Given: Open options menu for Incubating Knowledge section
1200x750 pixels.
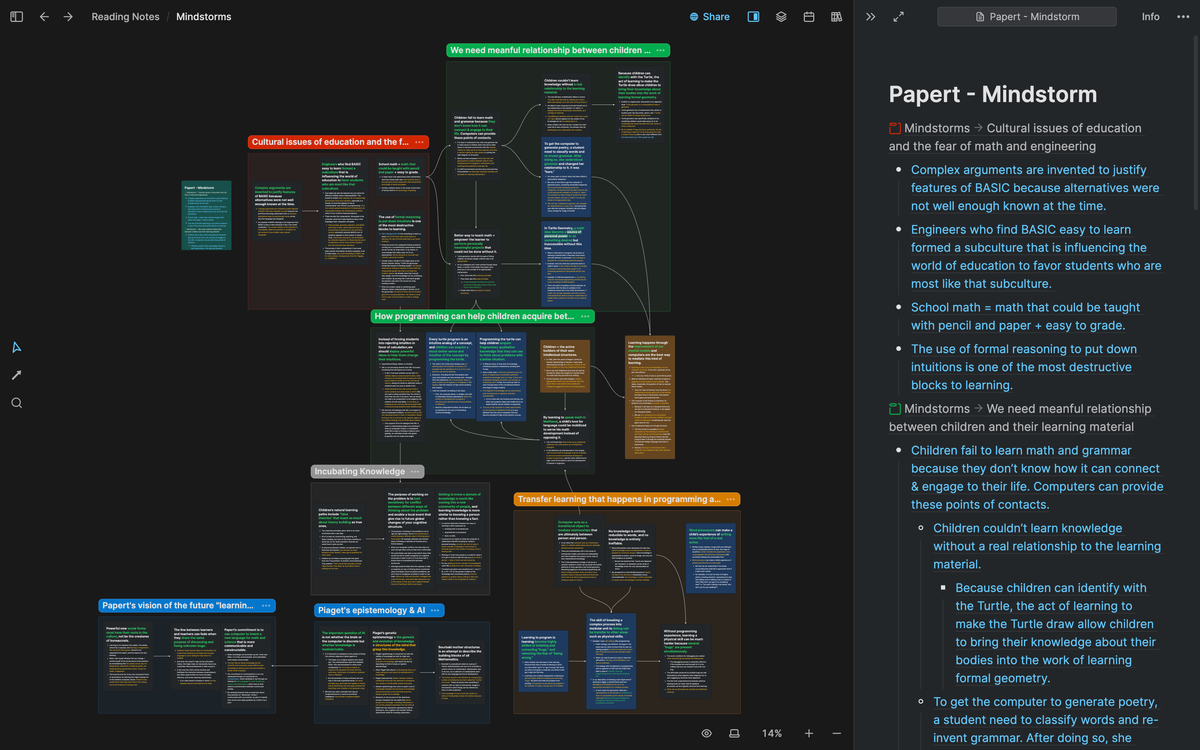Looking at the screenshot, I should pos(416,471).
